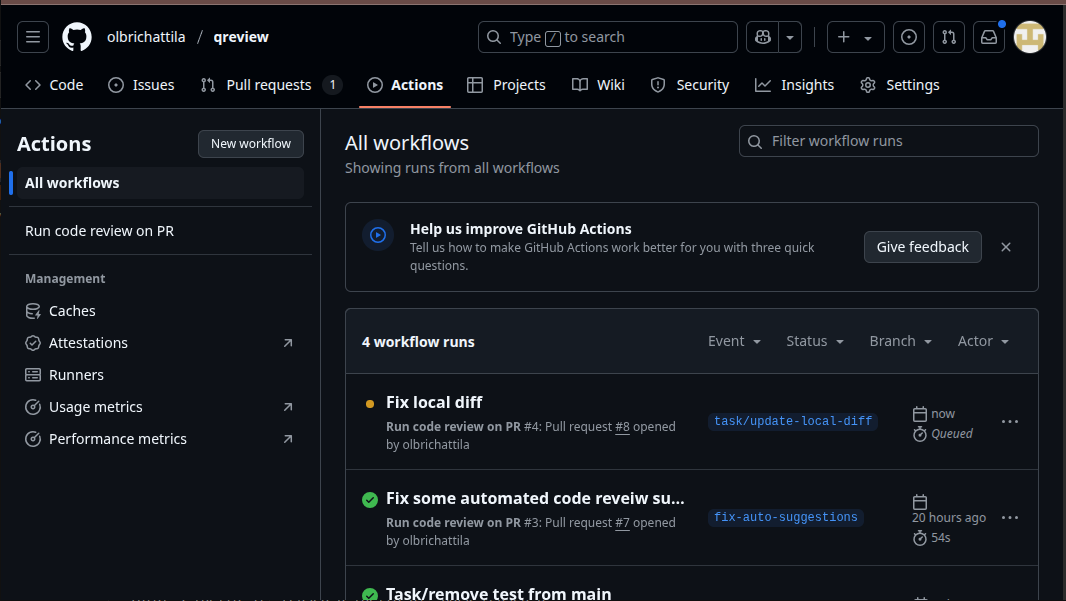Select the Actions tab

(405, 85)
